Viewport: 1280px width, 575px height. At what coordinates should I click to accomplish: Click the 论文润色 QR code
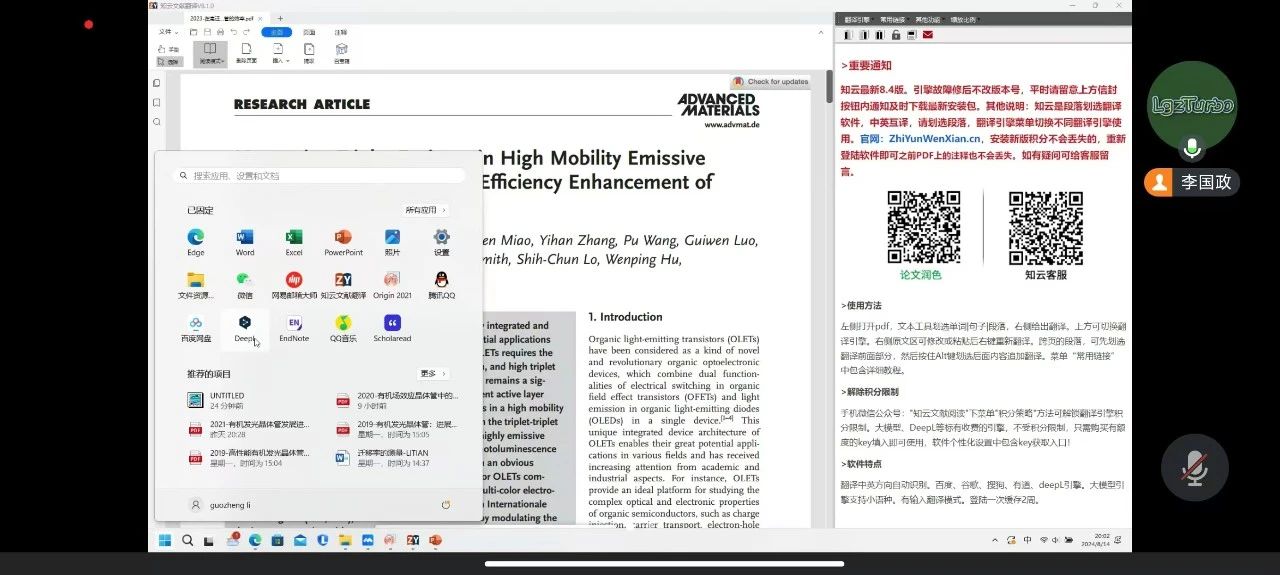923,228
